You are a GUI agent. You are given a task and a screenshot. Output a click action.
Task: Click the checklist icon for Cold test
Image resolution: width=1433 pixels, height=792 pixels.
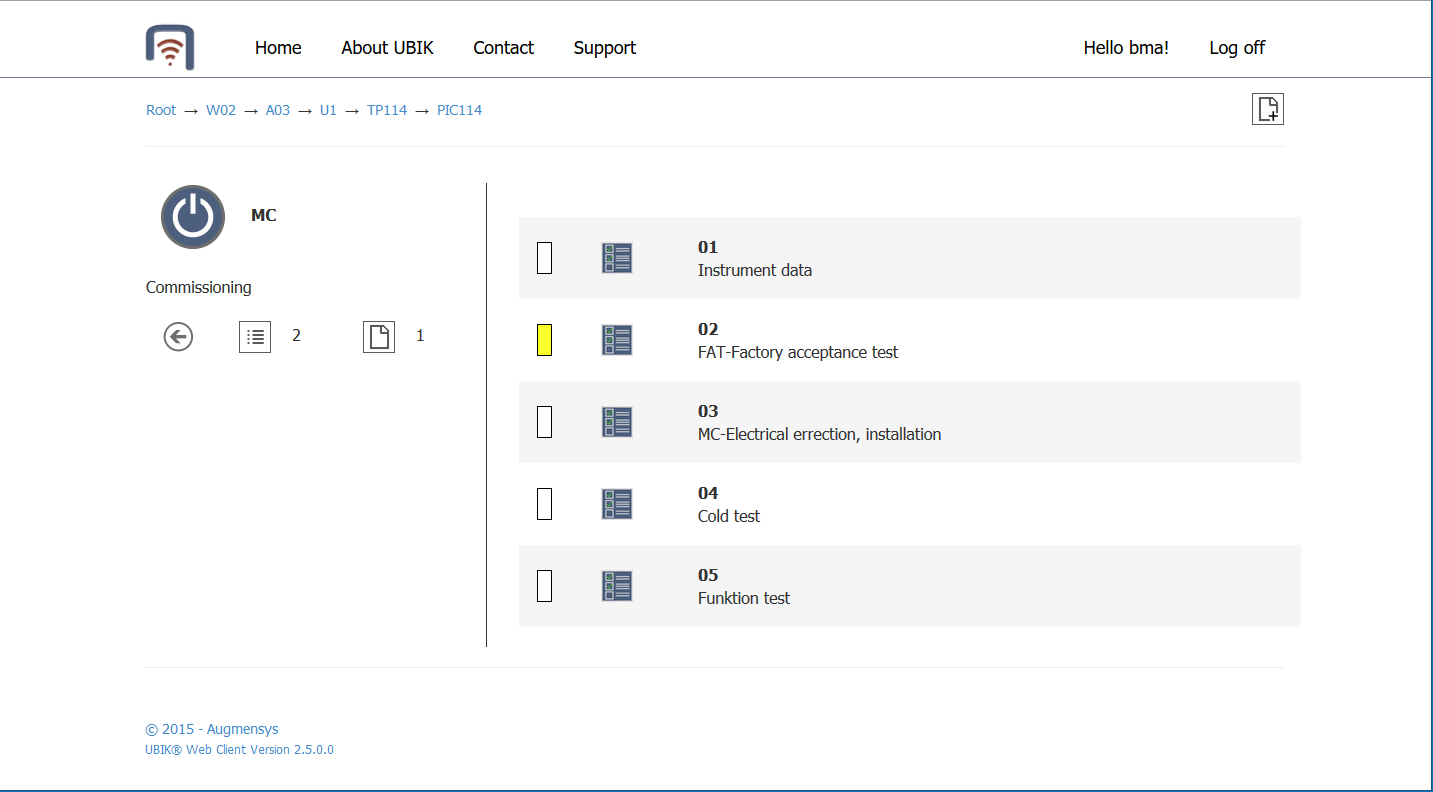pos(617,504)
